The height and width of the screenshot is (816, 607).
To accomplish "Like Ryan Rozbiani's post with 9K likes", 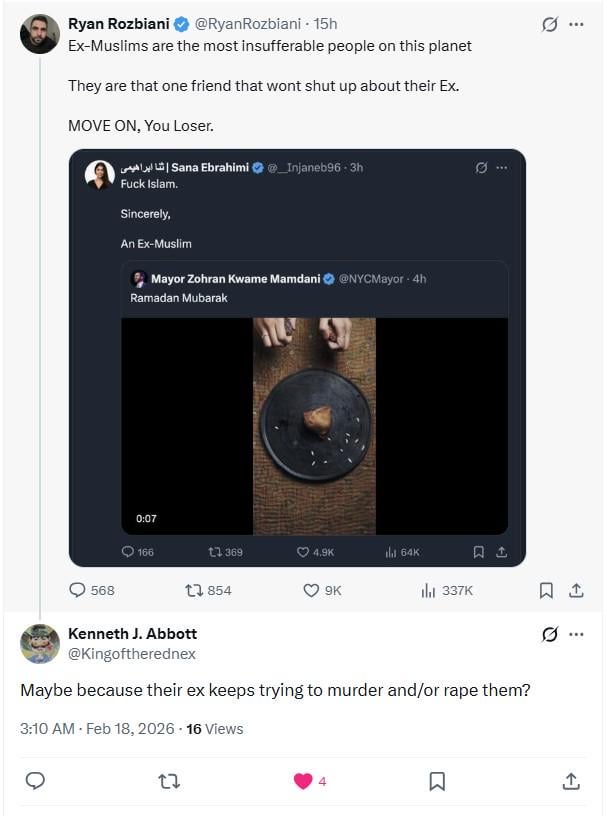I will (311, 590).
